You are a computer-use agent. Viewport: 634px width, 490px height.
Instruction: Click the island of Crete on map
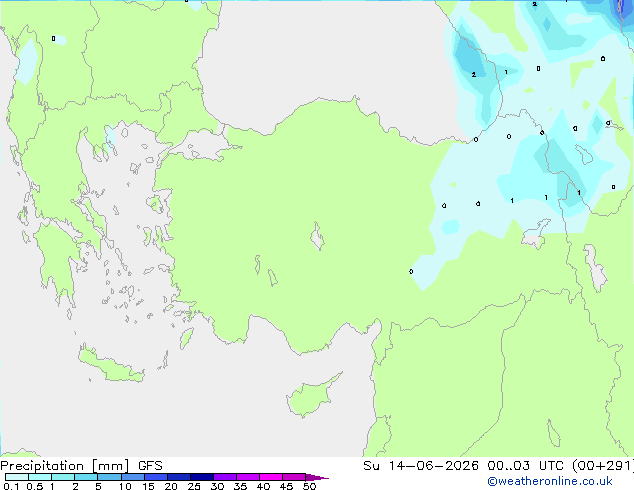point(111,365)
